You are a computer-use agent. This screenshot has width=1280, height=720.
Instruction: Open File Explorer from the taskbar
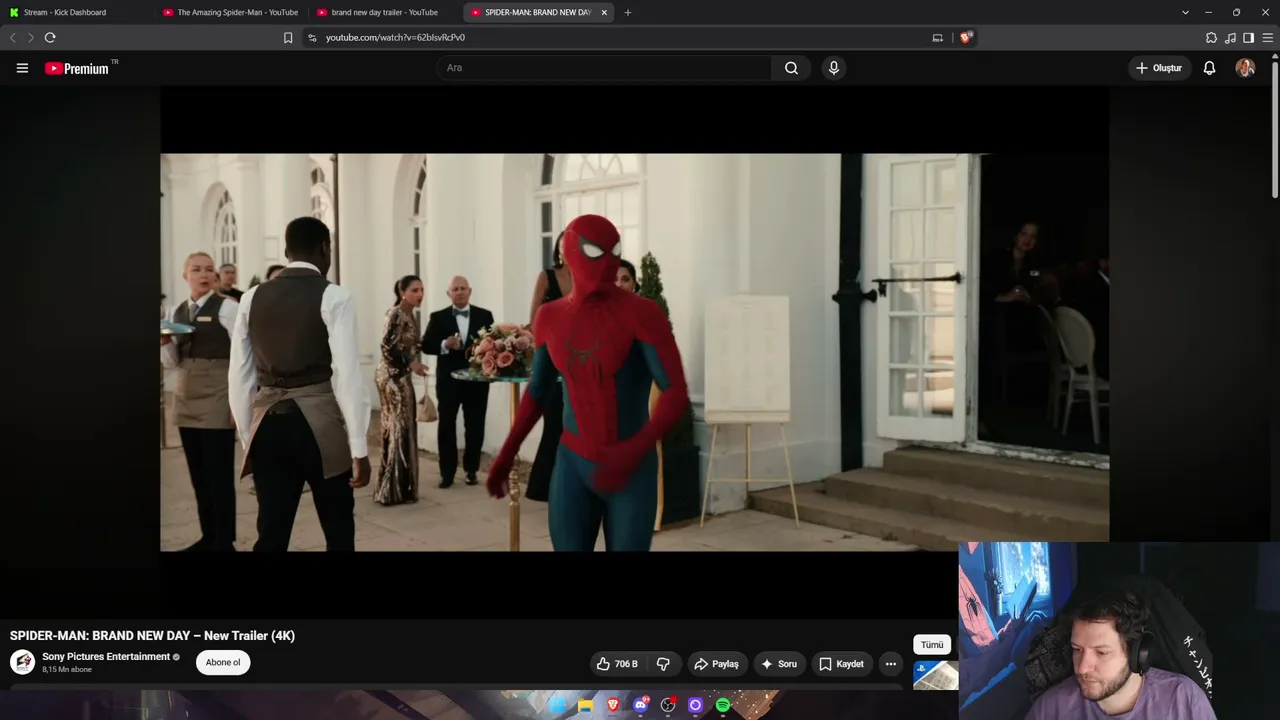point(585,705)
